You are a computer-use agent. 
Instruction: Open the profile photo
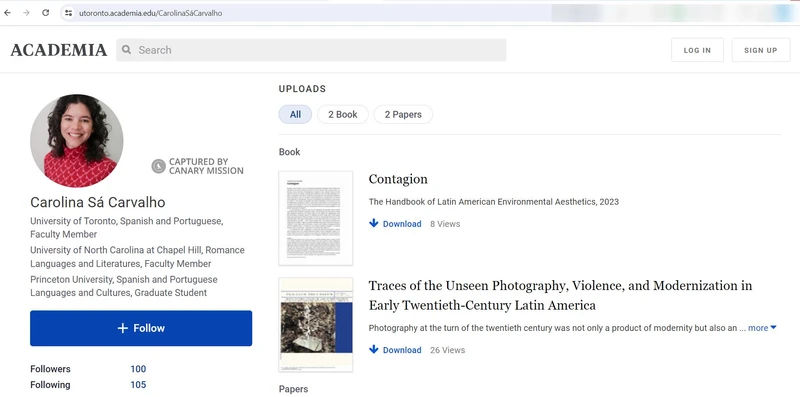click(x=77, y=141)
